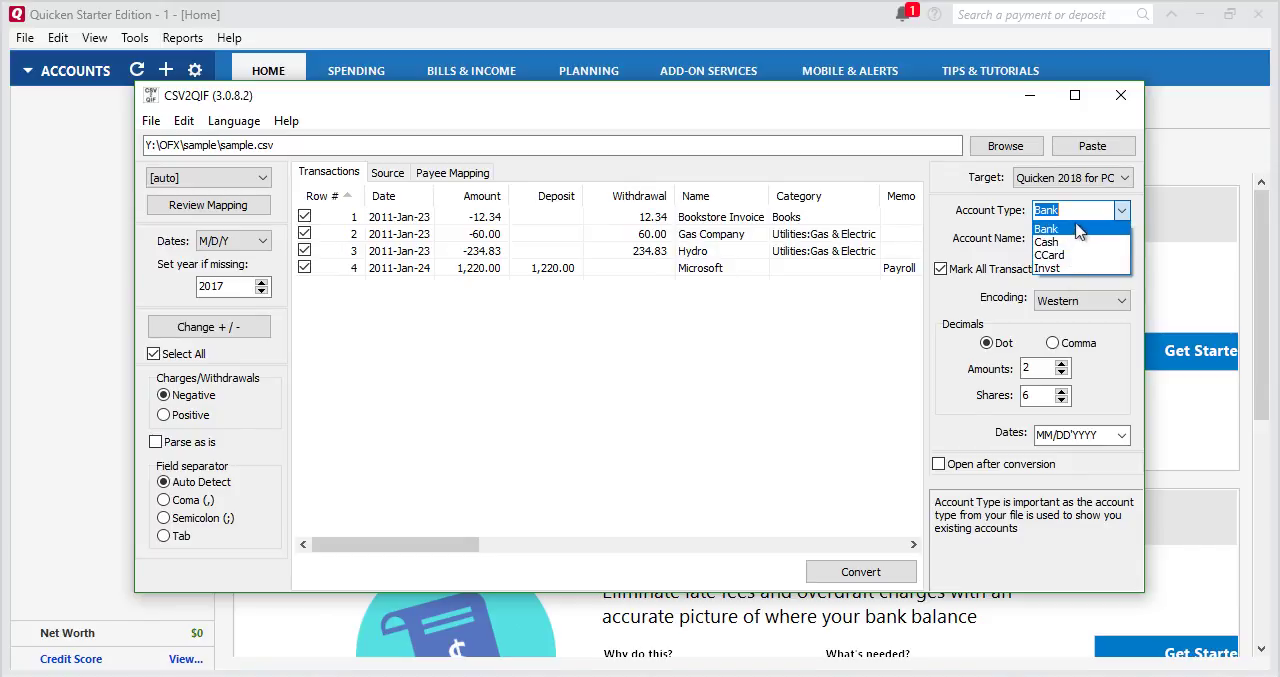Click the Browse button
This screenshot has width=1280, height=677.
click(x=1006, y=146)
